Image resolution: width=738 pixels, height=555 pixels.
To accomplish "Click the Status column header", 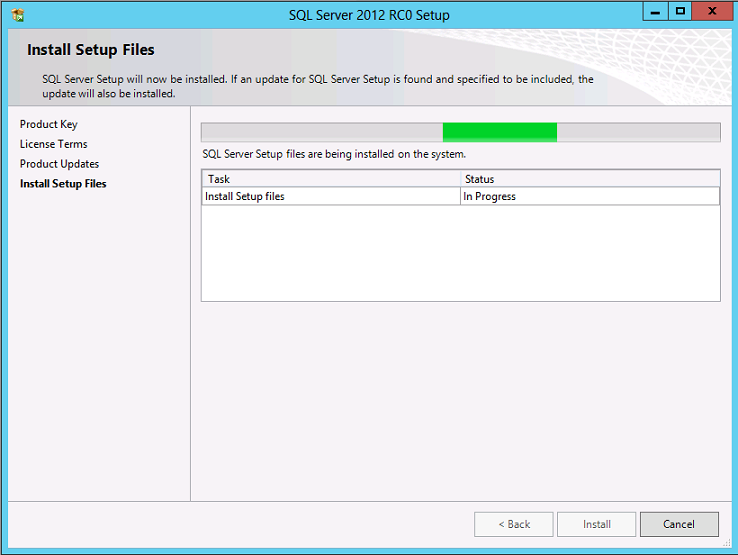I will point(590,179).
